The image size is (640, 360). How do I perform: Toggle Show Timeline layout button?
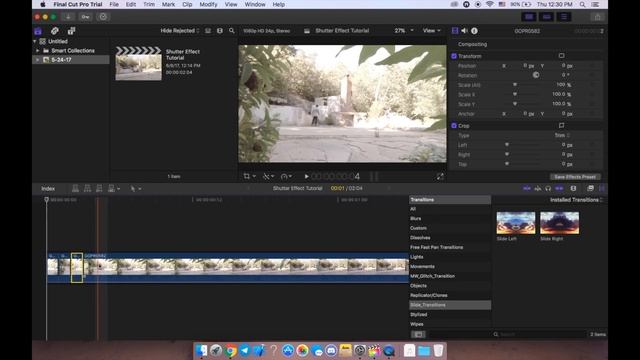tap(547, 17)
